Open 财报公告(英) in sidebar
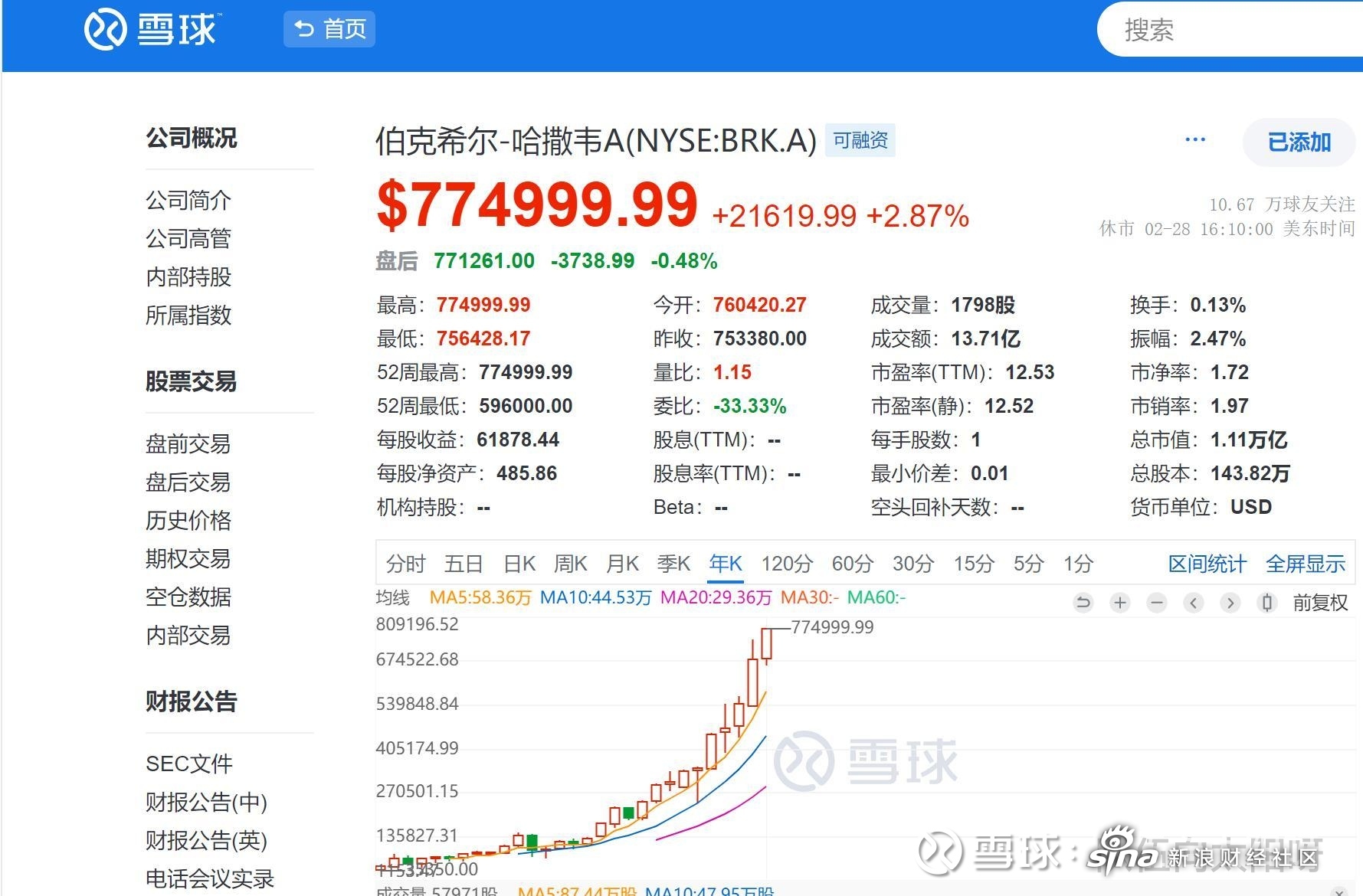This screenshot has width=1363, height=896. tap(207, 840)
